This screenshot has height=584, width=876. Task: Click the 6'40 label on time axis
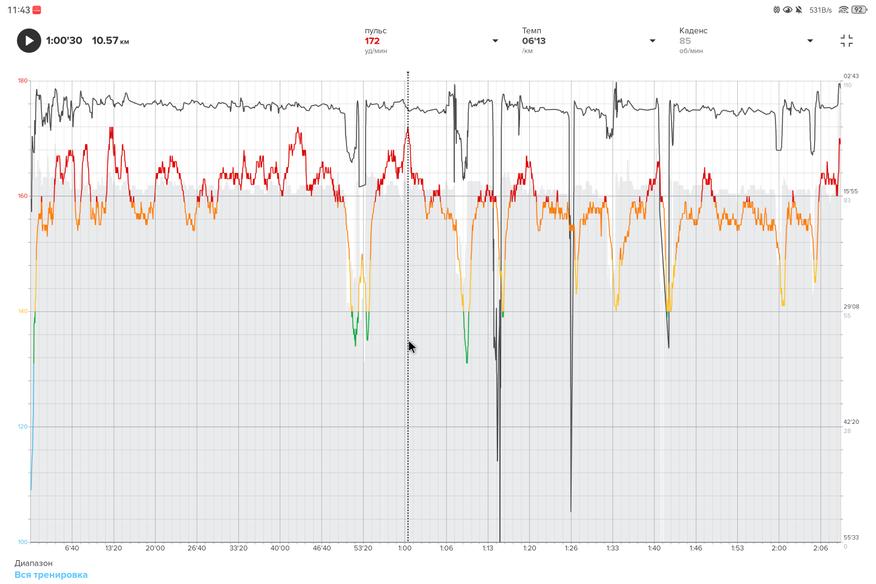click(x=72, y=548)
